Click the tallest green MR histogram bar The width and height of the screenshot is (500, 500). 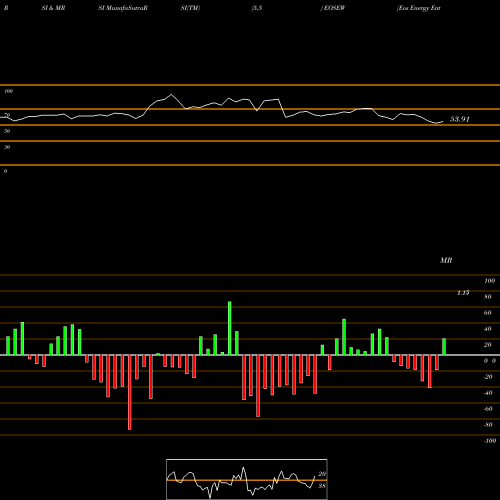(x=230, y=328)
